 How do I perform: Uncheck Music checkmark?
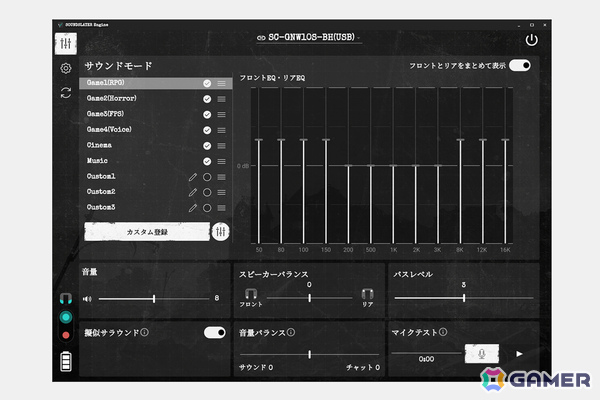coord(207,162)
